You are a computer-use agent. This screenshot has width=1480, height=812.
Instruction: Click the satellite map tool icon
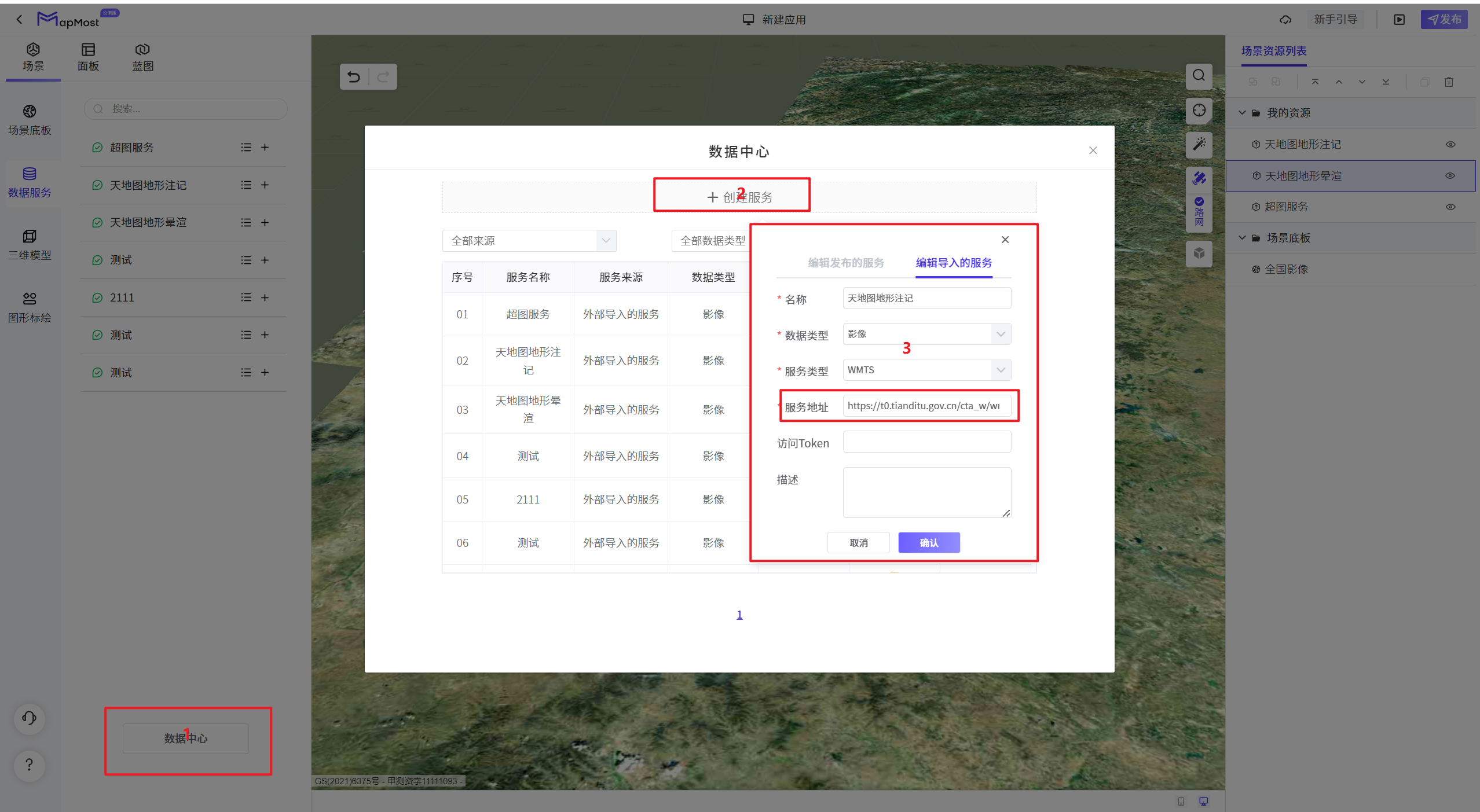coord(1199,178)
